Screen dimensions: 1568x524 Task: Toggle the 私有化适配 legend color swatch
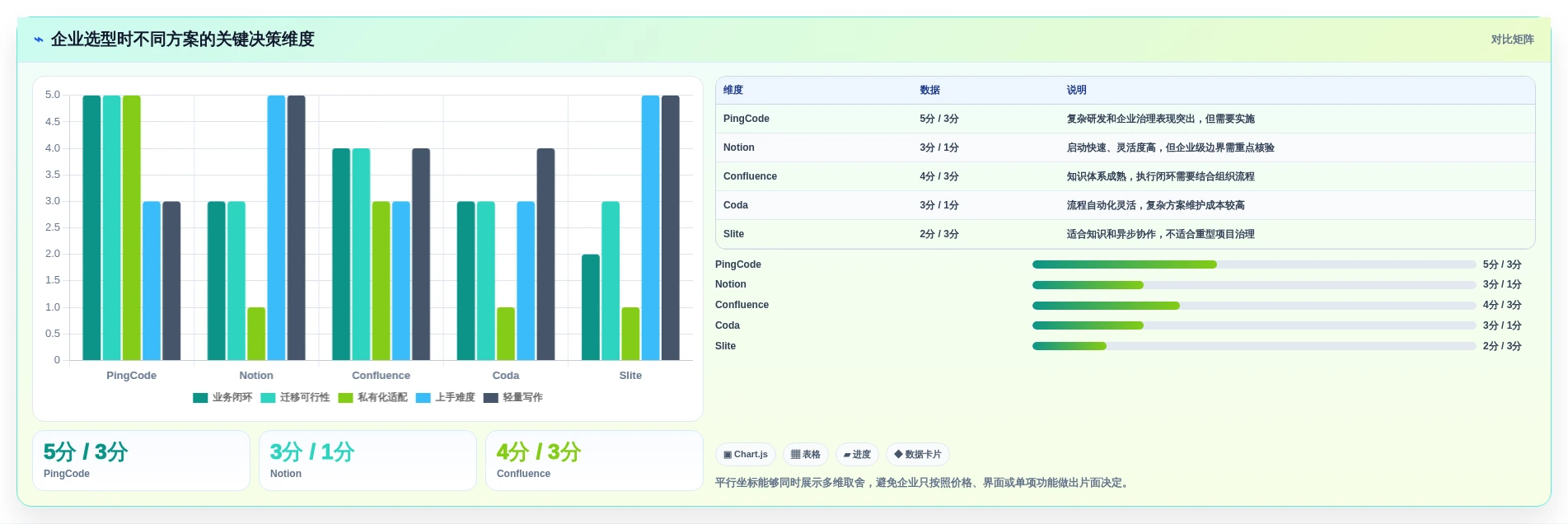pos(345,398)
